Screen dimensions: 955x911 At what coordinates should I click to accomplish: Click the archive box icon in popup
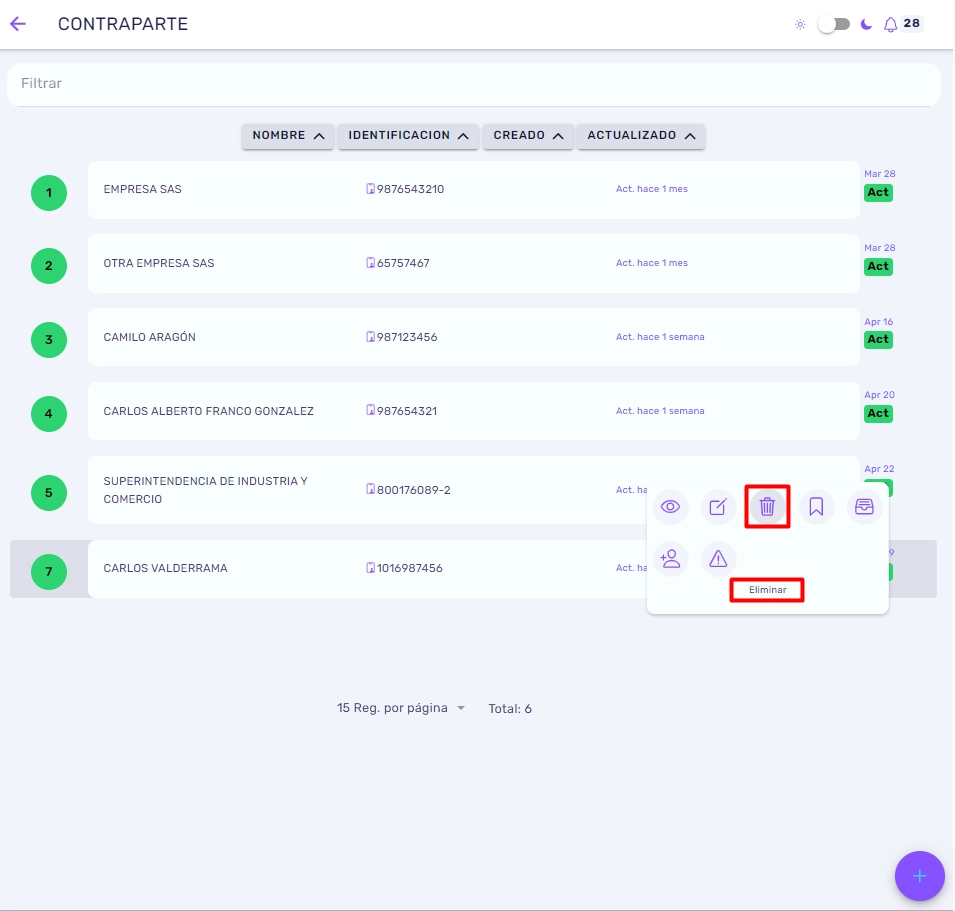pyautogui.click(x=864, y=507)
